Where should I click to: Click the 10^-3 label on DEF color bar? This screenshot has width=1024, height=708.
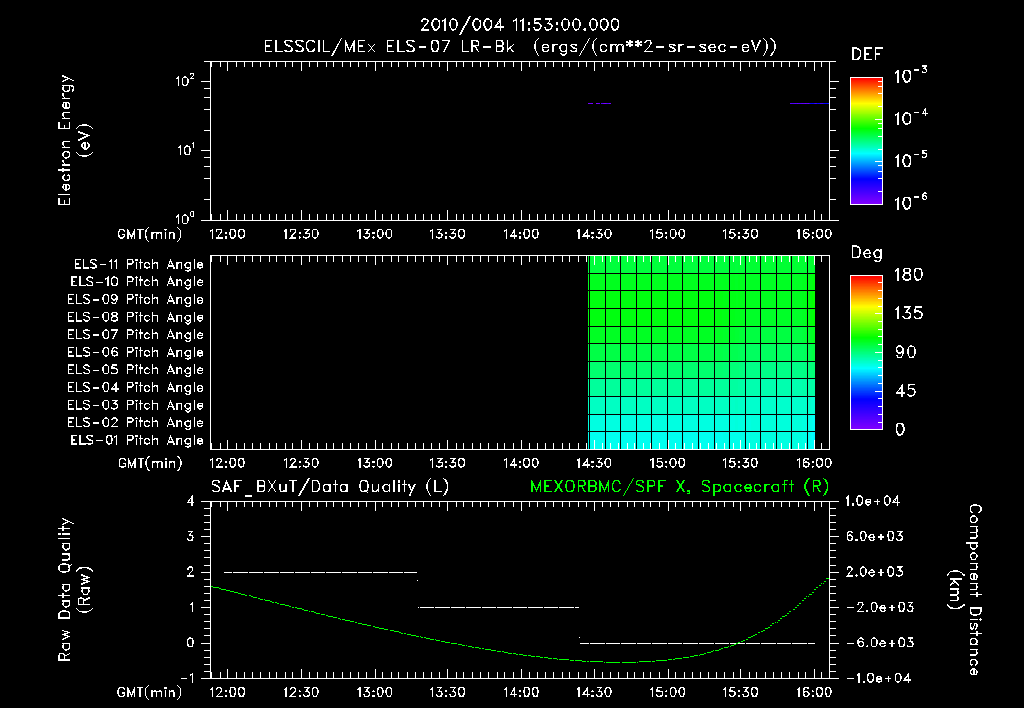click(x=911, y=76)
